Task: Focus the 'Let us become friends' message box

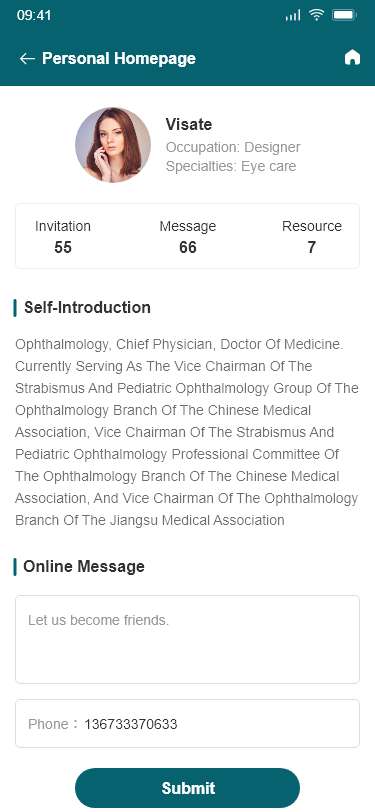Action: pos(188,640)
